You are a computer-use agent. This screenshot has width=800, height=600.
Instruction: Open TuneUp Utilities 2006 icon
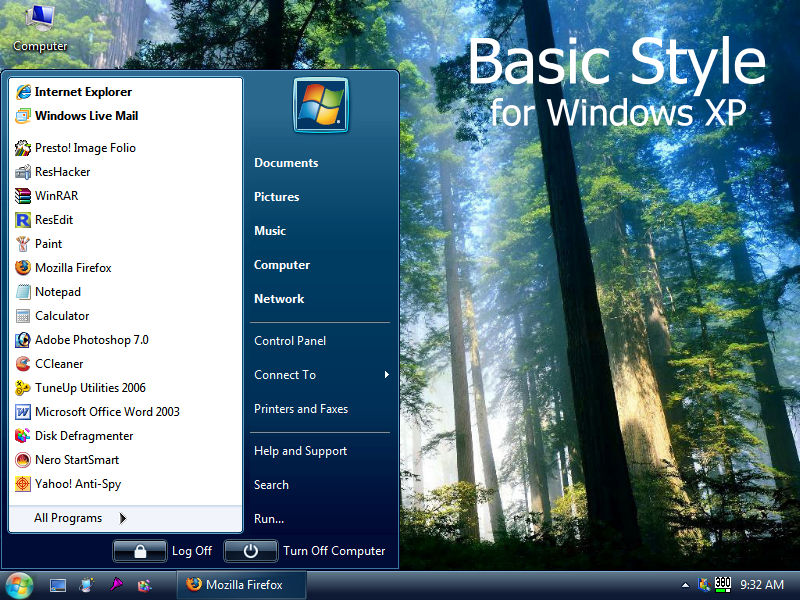pos(23,388)
